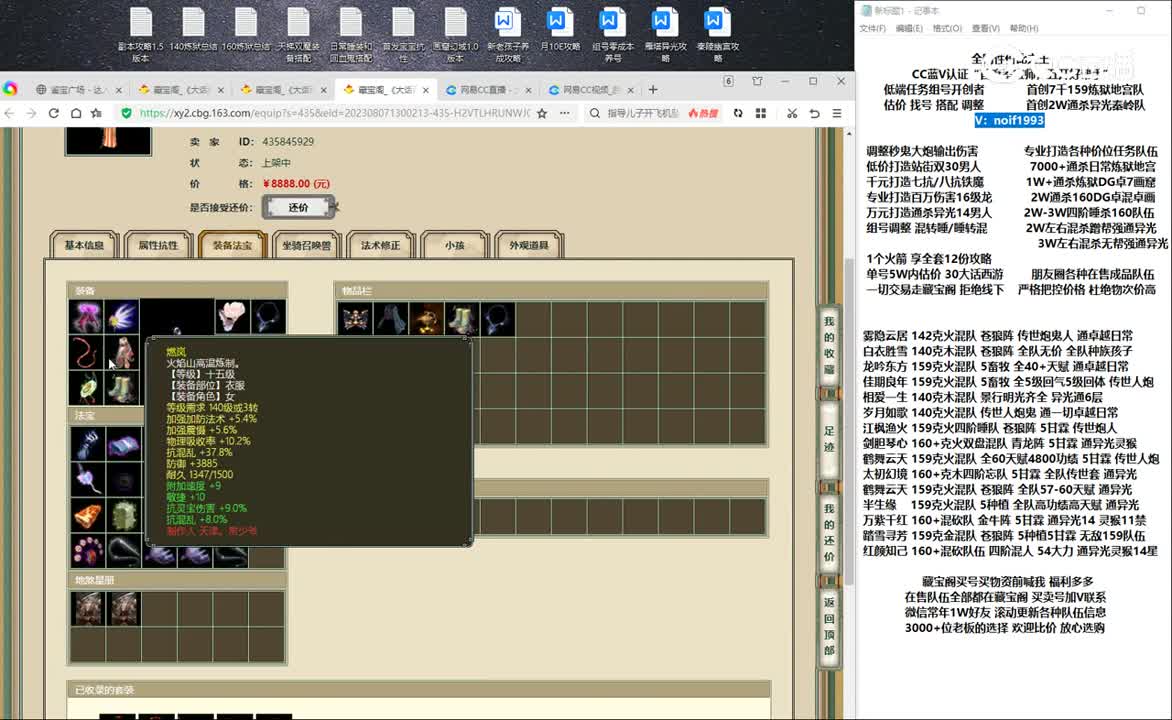This screenshot has width=1172, height=720.
Task: Open the browser hamburger menu
Action: [837, 113]
